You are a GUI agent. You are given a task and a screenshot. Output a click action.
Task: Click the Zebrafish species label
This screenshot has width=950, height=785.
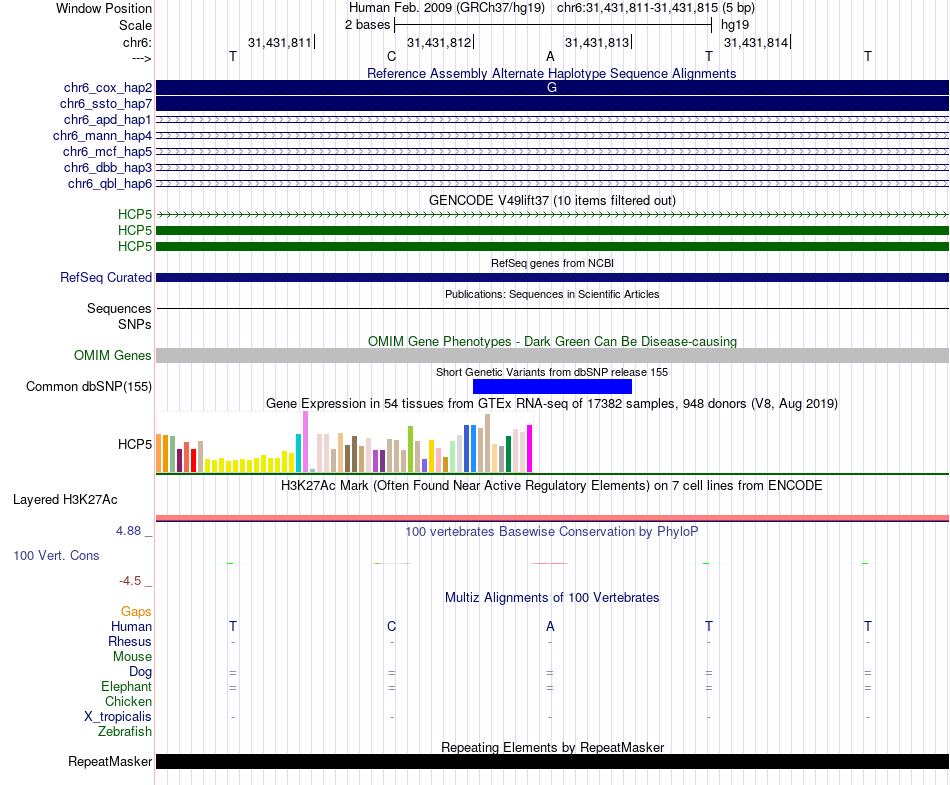coord(125,731)
